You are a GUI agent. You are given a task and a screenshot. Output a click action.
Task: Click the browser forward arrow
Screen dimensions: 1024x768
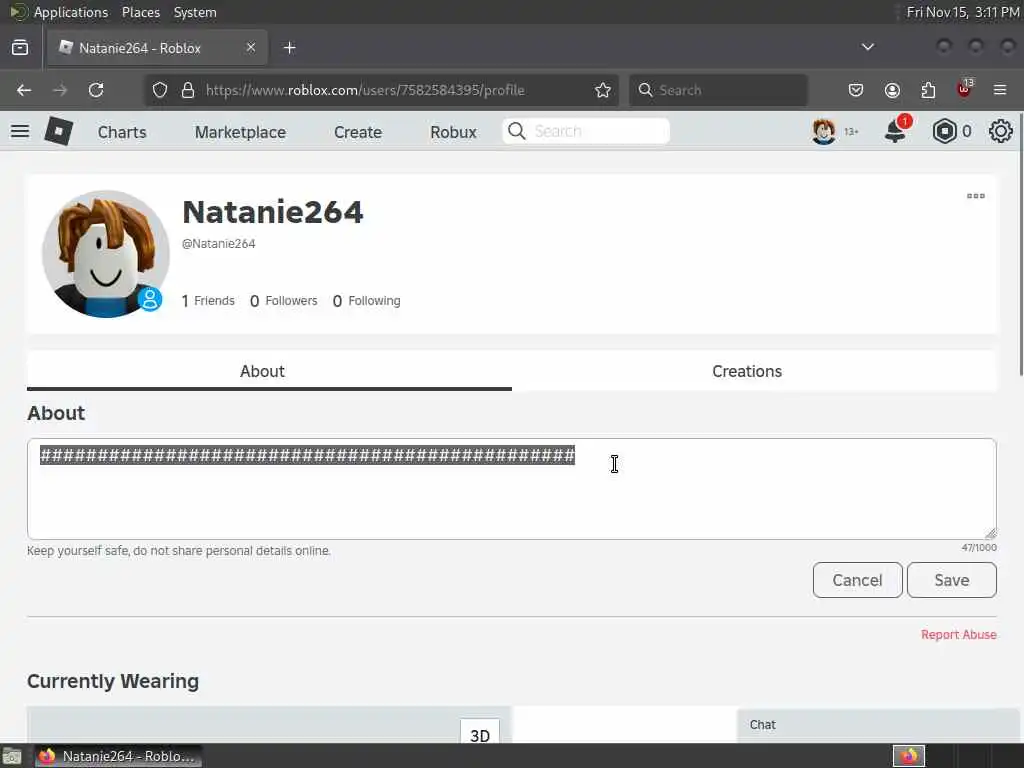pyautogui.click(x=60, y=90)
